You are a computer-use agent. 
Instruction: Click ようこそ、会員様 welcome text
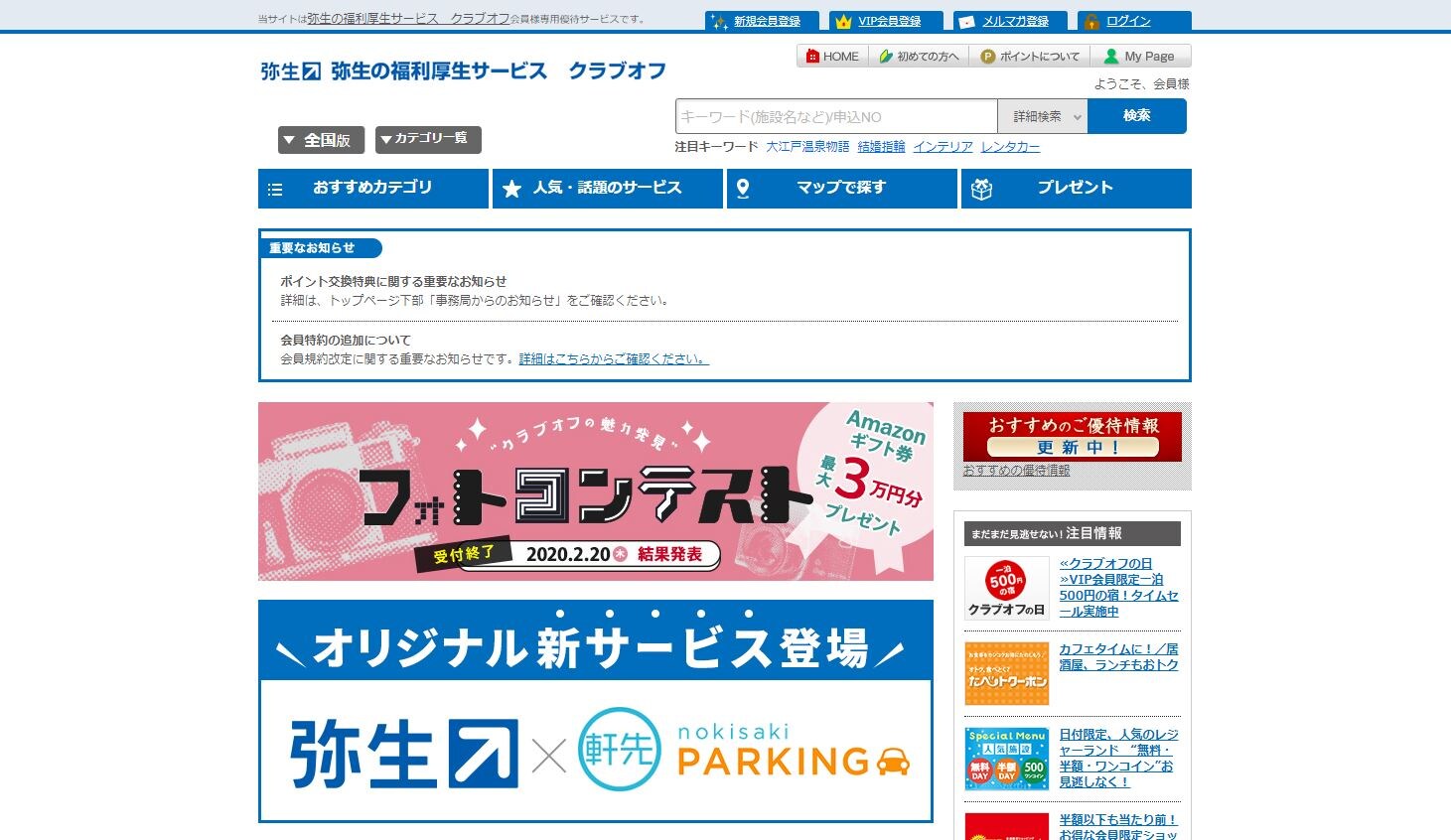1141,84
